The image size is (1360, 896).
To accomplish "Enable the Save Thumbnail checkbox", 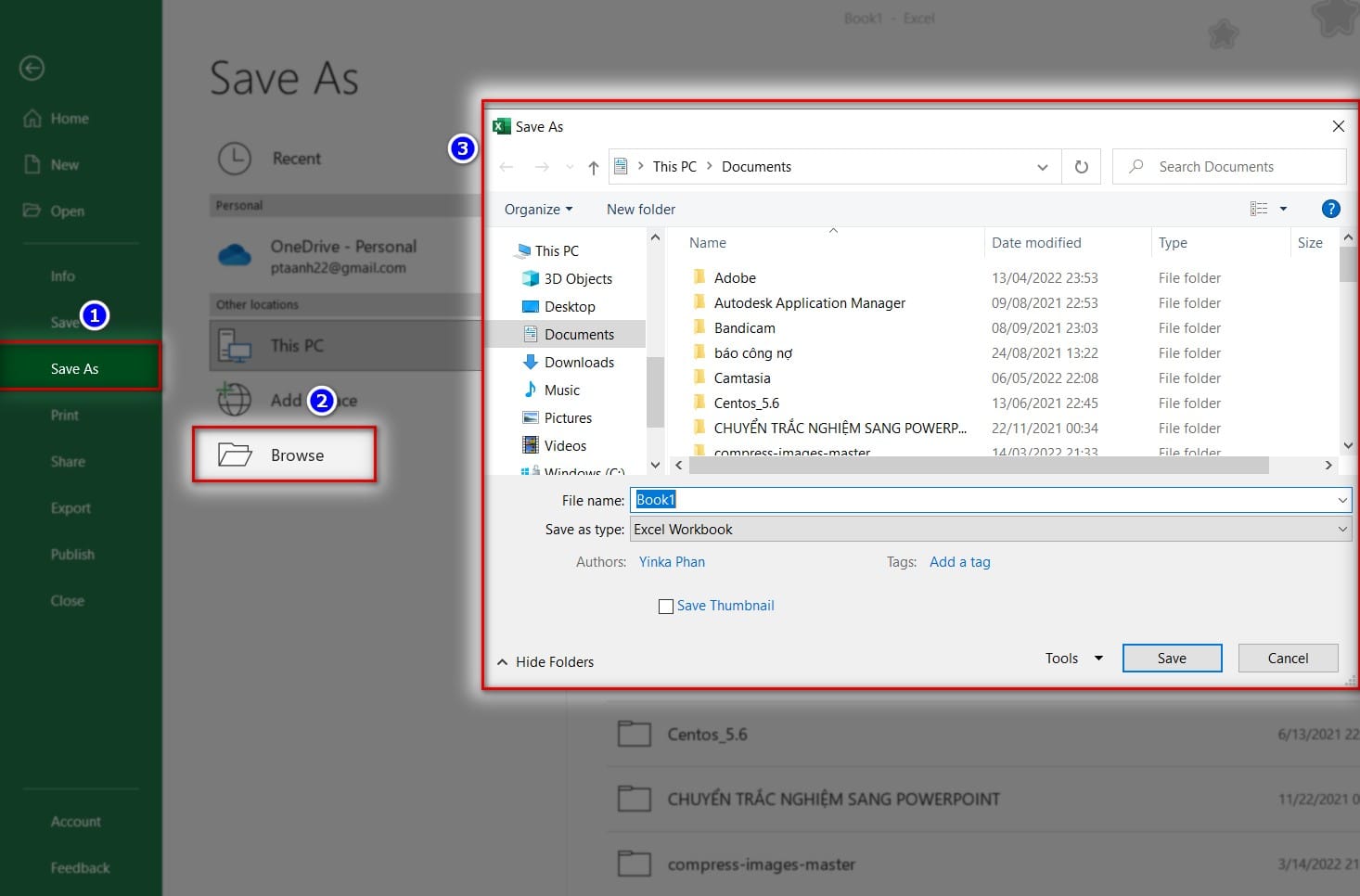I will pyautogui.click(x=665, y=606).
